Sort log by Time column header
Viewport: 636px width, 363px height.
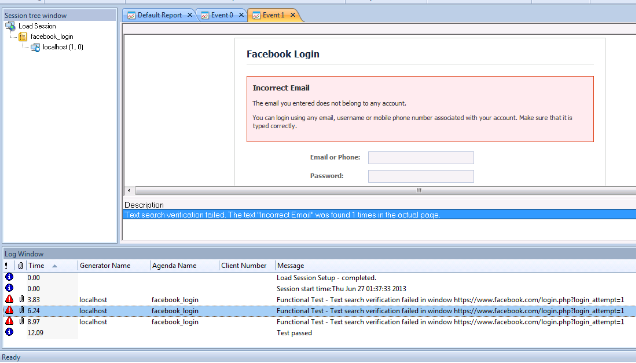click(x=52, y=266)
